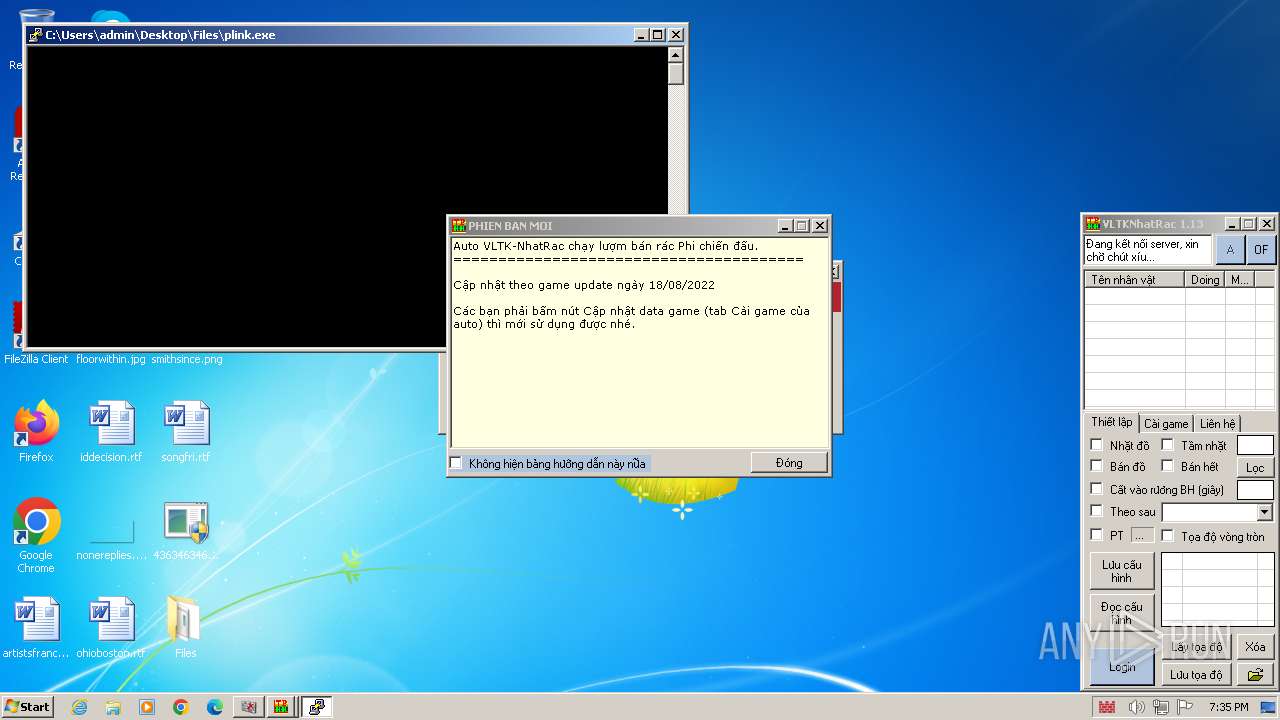Click the Lọc button
The height and width of the screenshot is (720, 1280).
pyautogui.click(x=1255, y=467)
